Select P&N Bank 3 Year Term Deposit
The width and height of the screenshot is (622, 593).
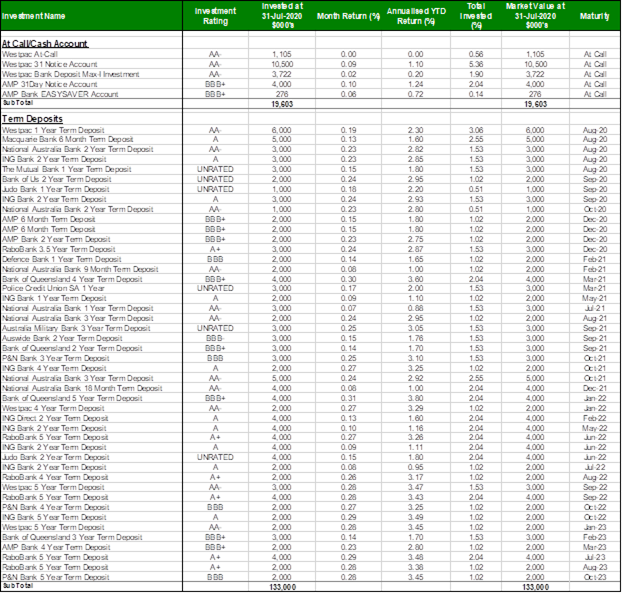(x=56, y=358)
